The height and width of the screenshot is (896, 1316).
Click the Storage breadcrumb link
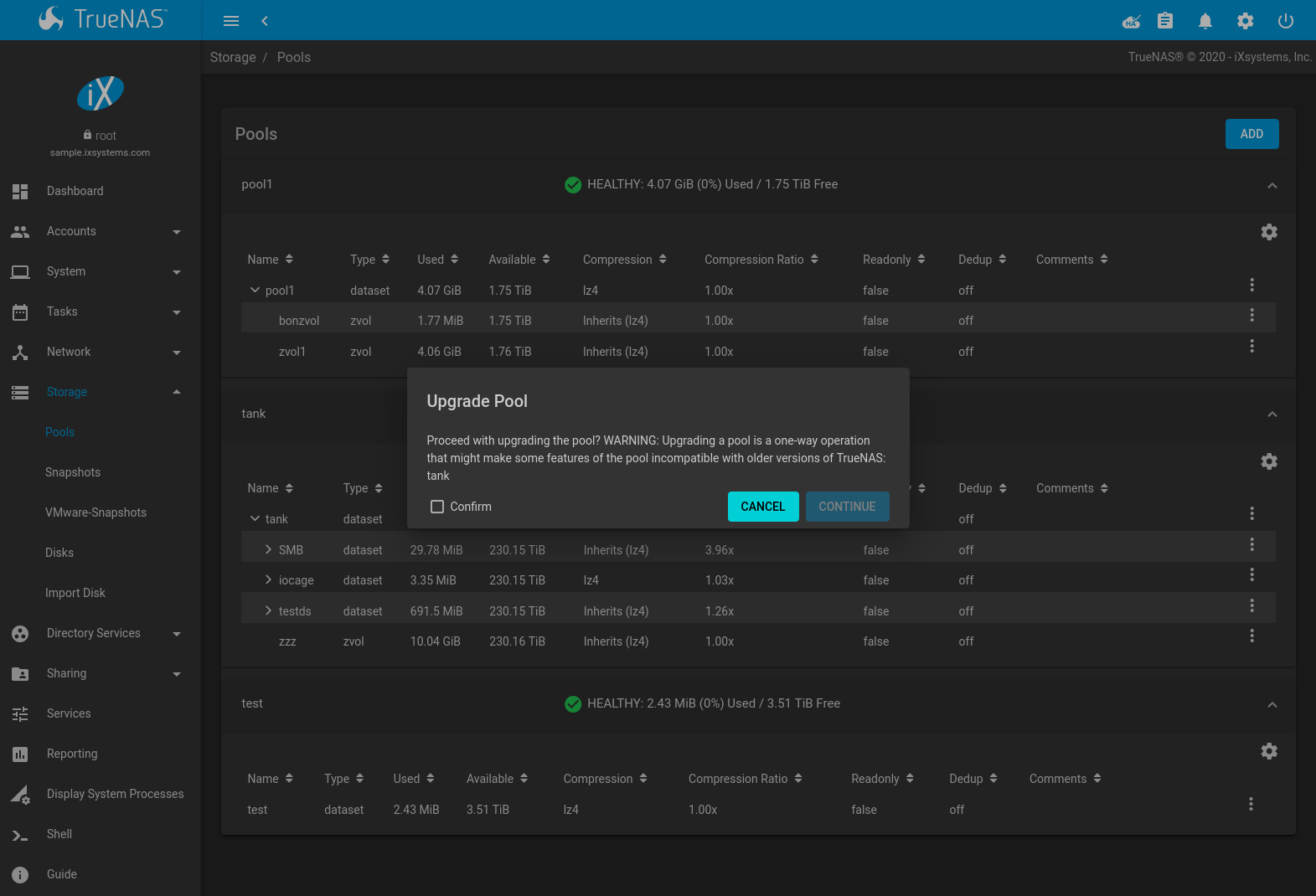233,57
